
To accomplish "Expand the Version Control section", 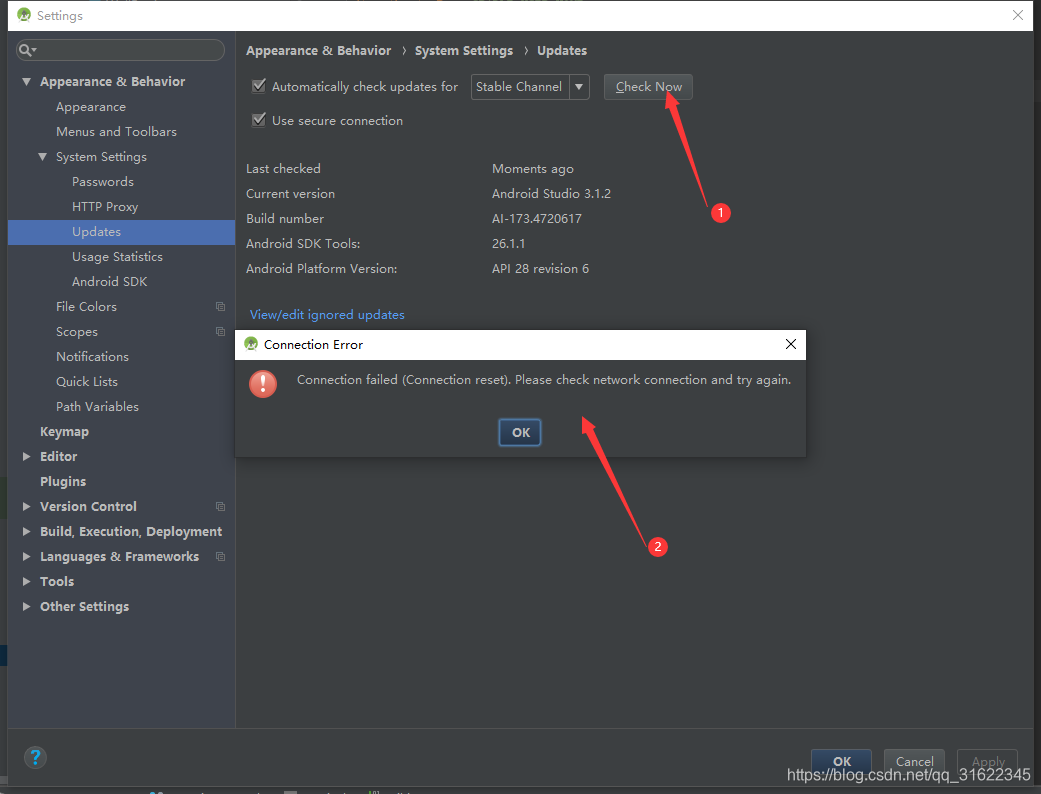I will click(27, 506).
